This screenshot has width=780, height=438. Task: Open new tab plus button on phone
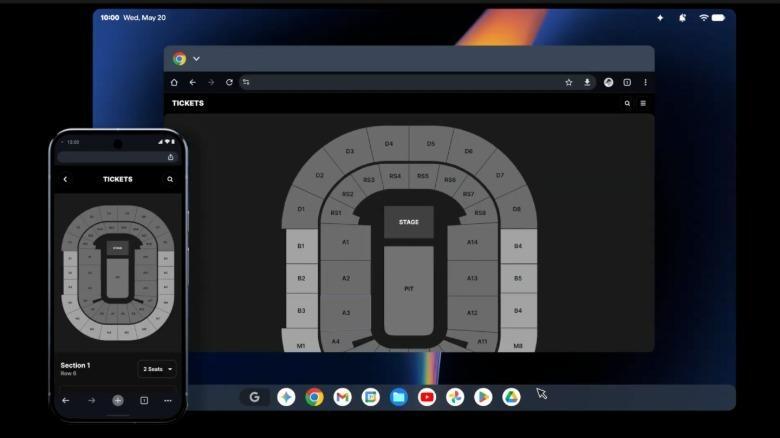tap(118, 400)
